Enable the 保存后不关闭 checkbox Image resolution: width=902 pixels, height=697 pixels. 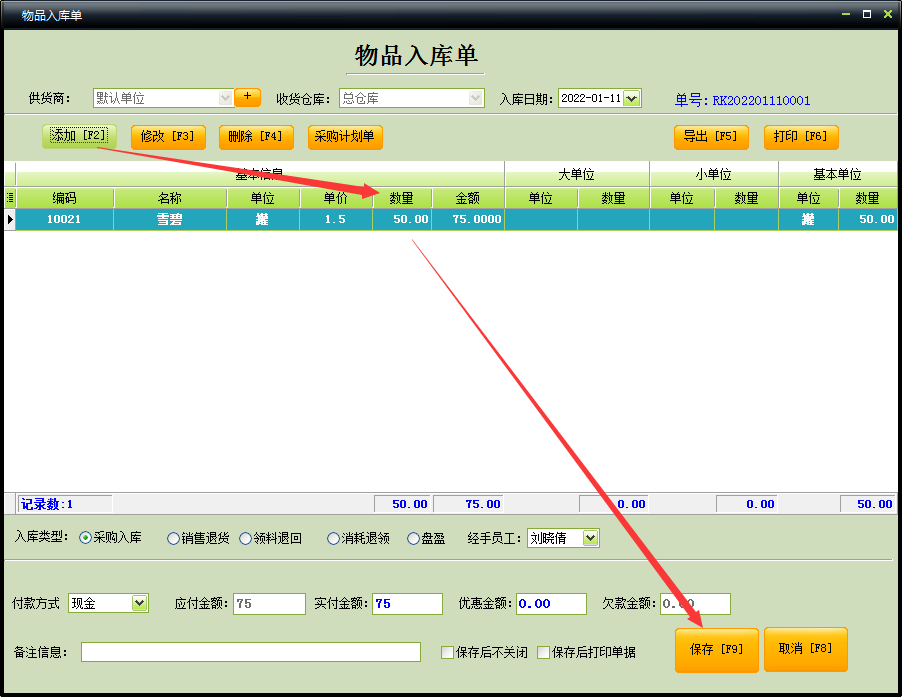pos(448,653)
